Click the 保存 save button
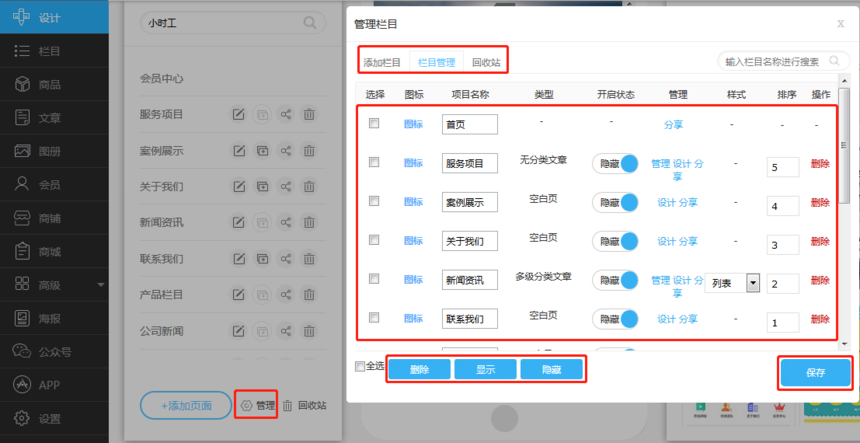Image resolution: width=860 pixels, height=443 pixels. (x=816, y=373)
